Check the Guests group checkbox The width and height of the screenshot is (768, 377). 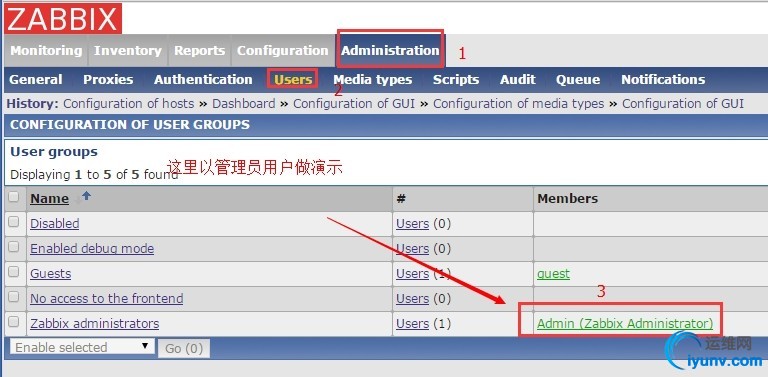(x=14, y=272)
